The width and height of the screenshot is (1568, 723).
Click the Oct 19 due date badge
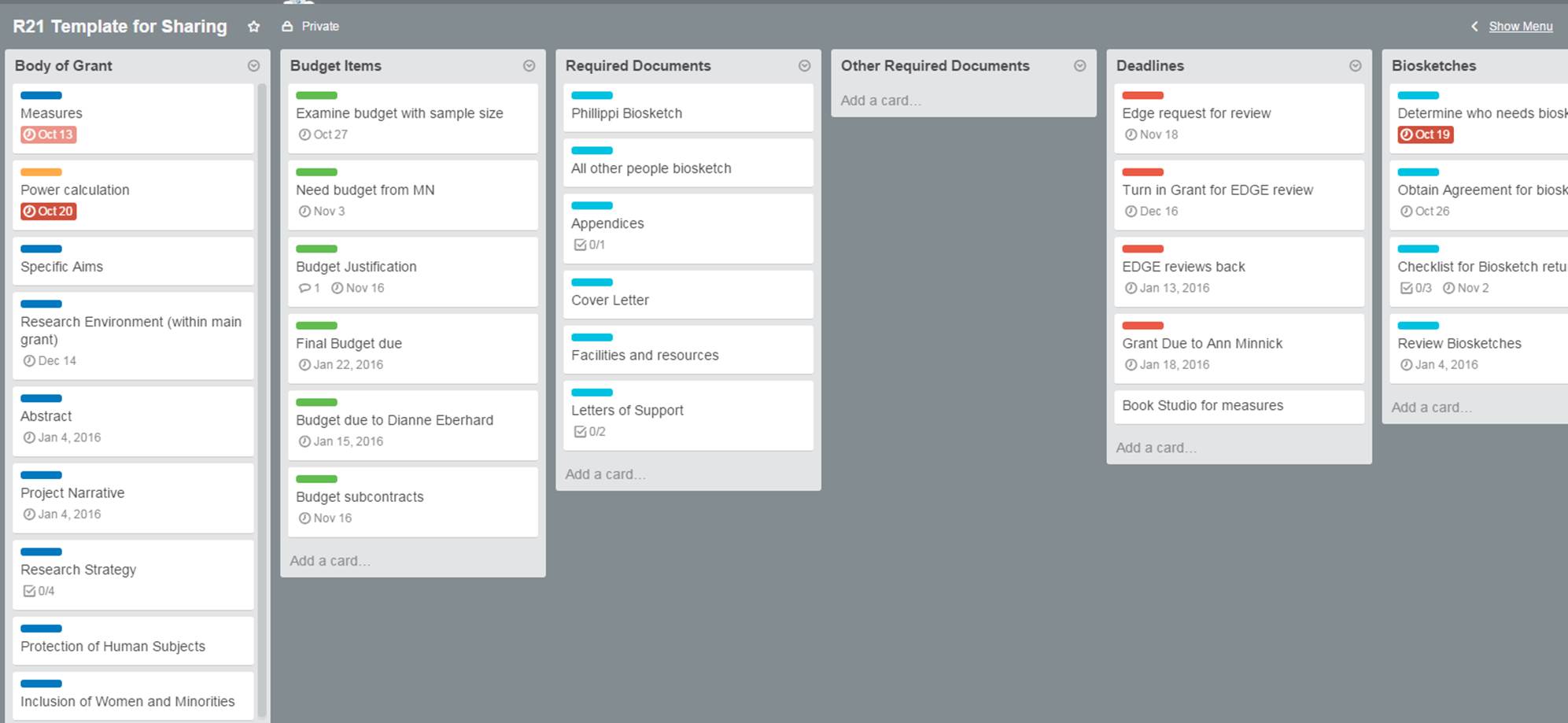pyautogui.click(x=1425, y=135)
